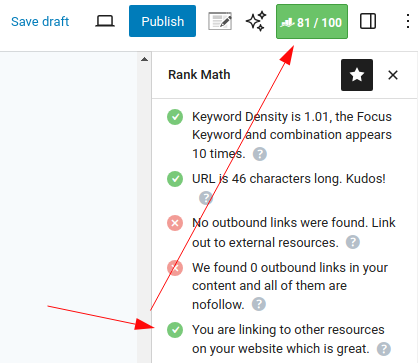Open Rank Math score 81 / 100
Image resolution: width=418 pixels, height=363 pixels.
tap(312, 22)
